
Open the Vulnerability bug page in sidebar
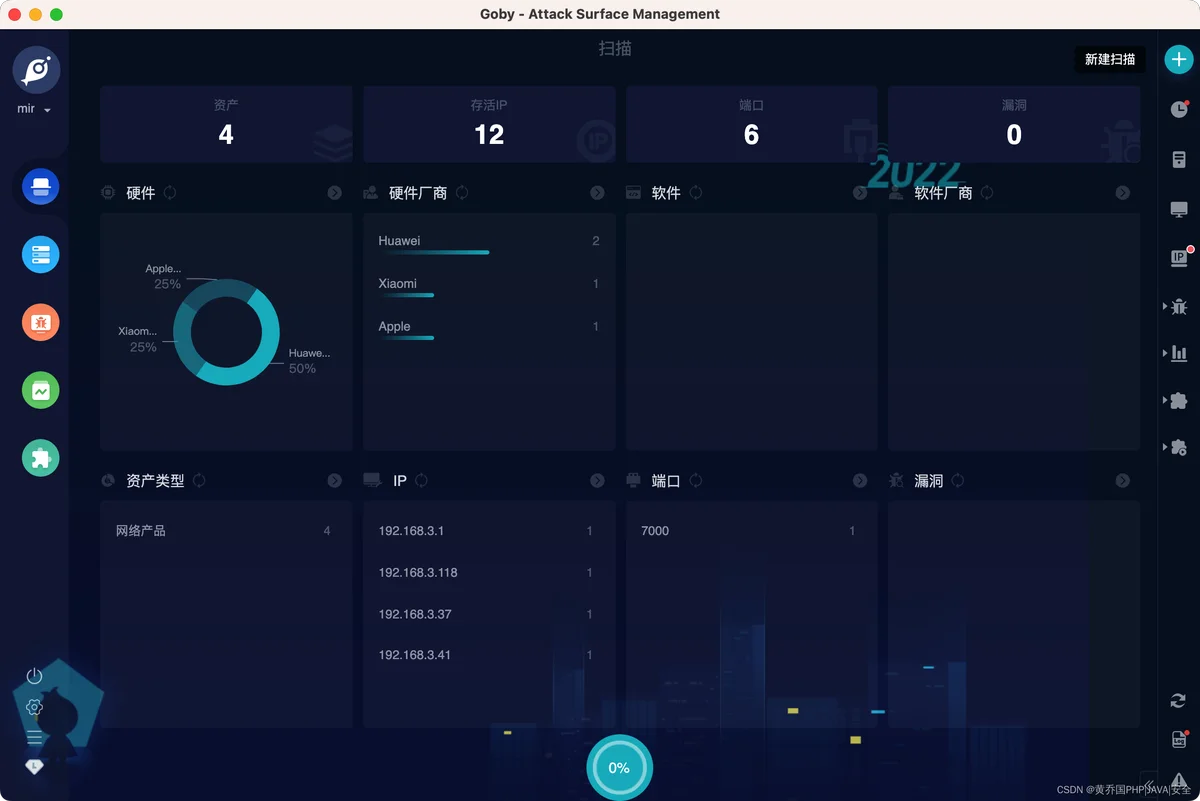click(x=41, y=322)
